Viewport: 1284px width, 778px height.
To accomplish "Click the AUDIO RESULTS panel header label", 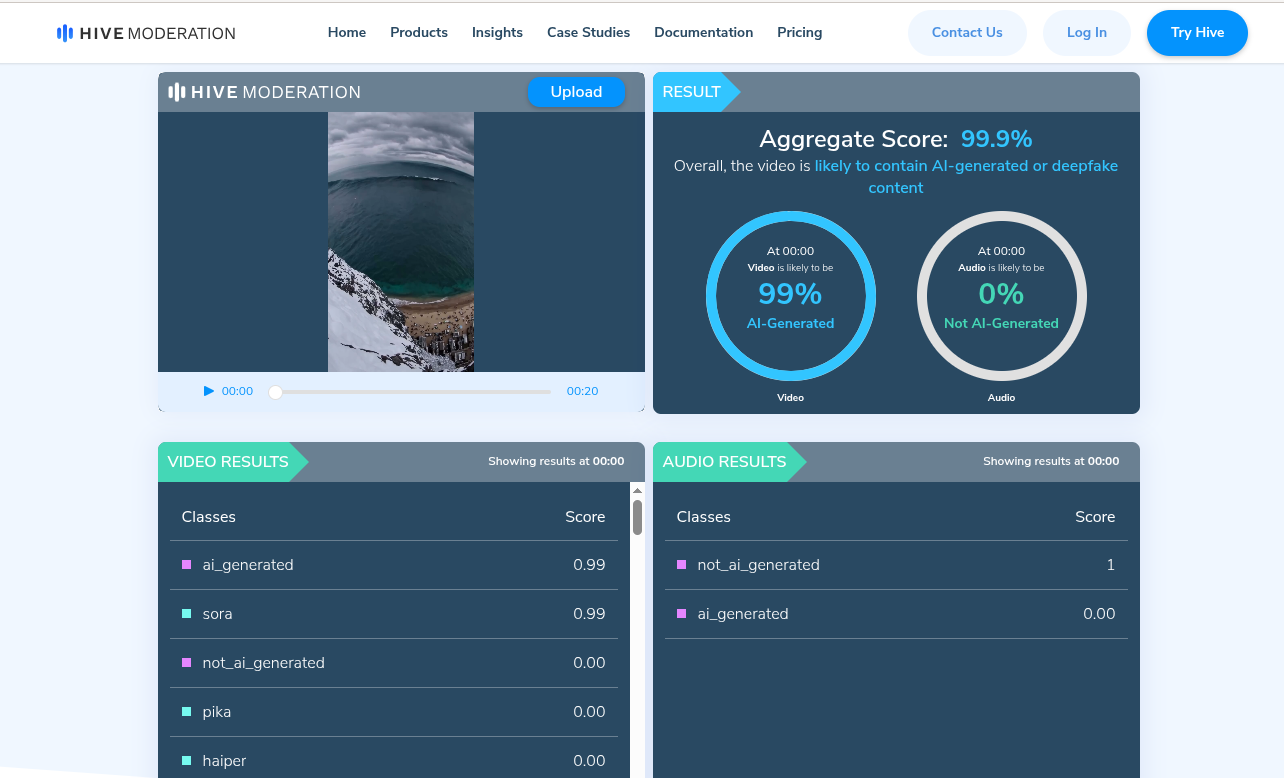I will click(x=724, y=462).
